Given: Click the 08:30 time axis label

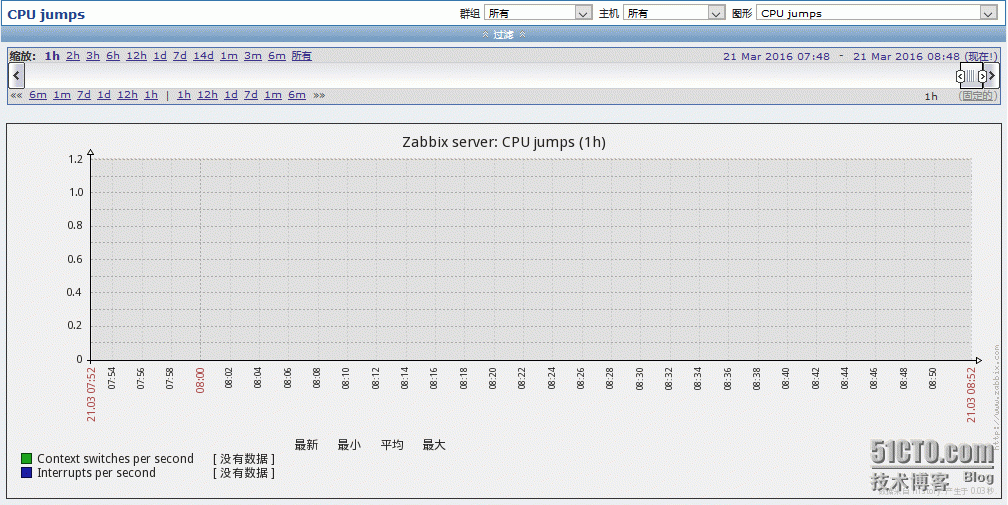Looking at the screenshot, I should [x=639, y=378].
